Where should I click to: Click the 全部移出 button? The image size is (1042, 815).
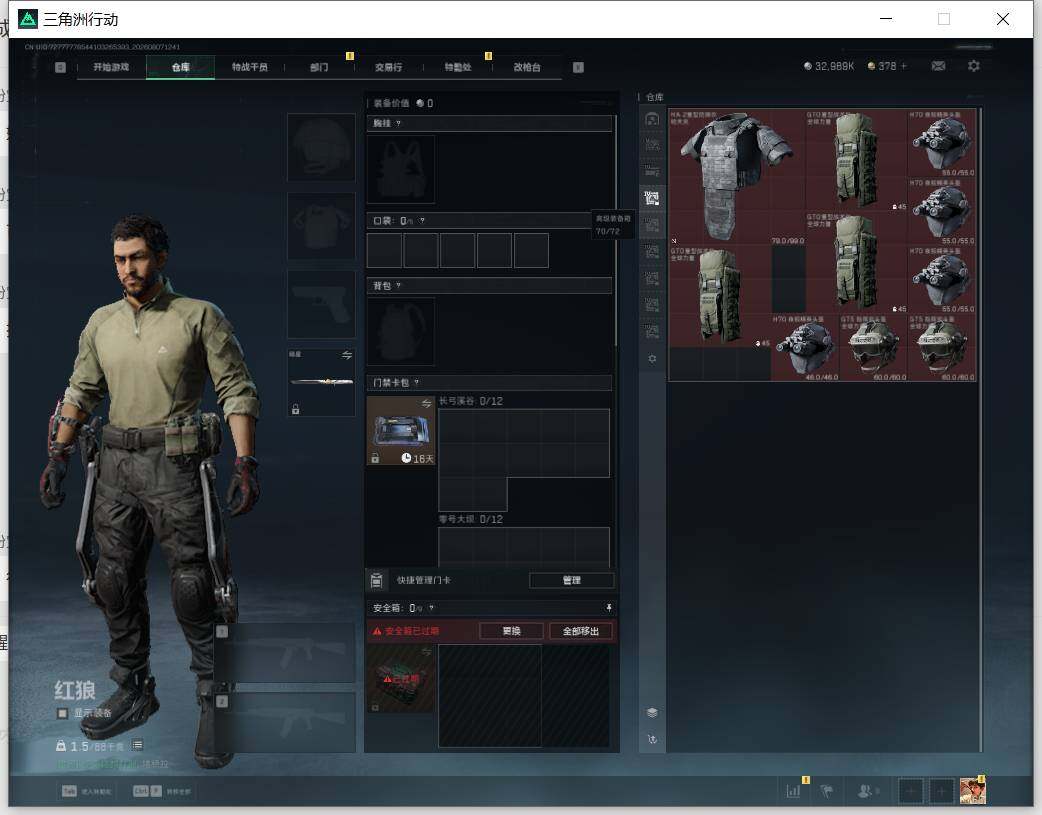point(581,631)
